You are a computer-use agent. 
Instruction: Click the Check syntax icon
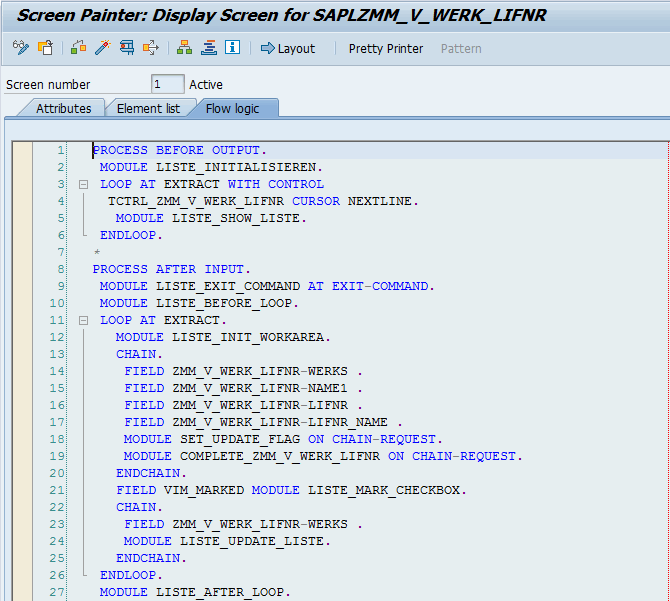click(79, 47)
